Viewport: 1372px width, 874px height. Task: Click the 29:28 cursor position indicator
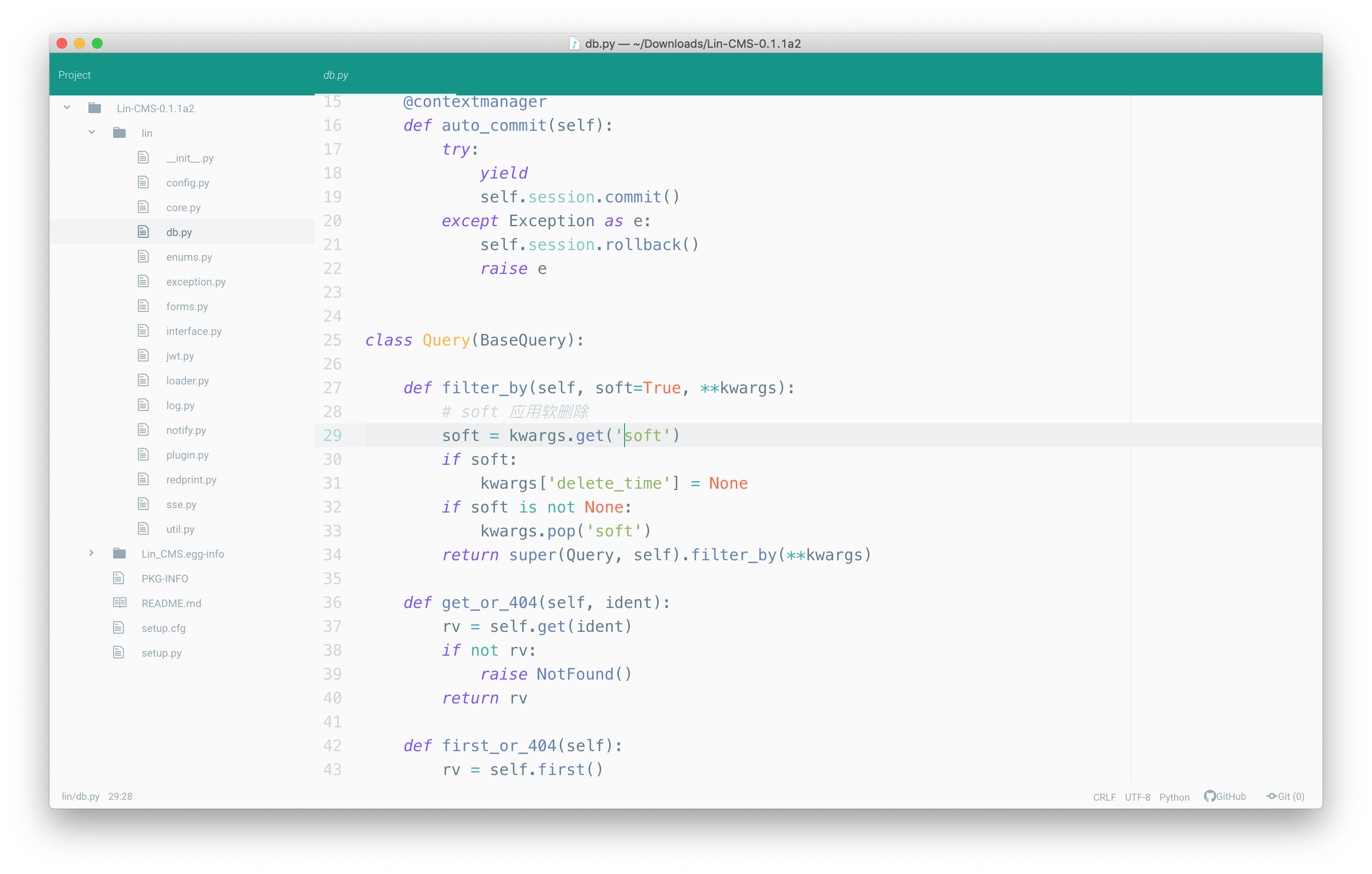[120, 797]
